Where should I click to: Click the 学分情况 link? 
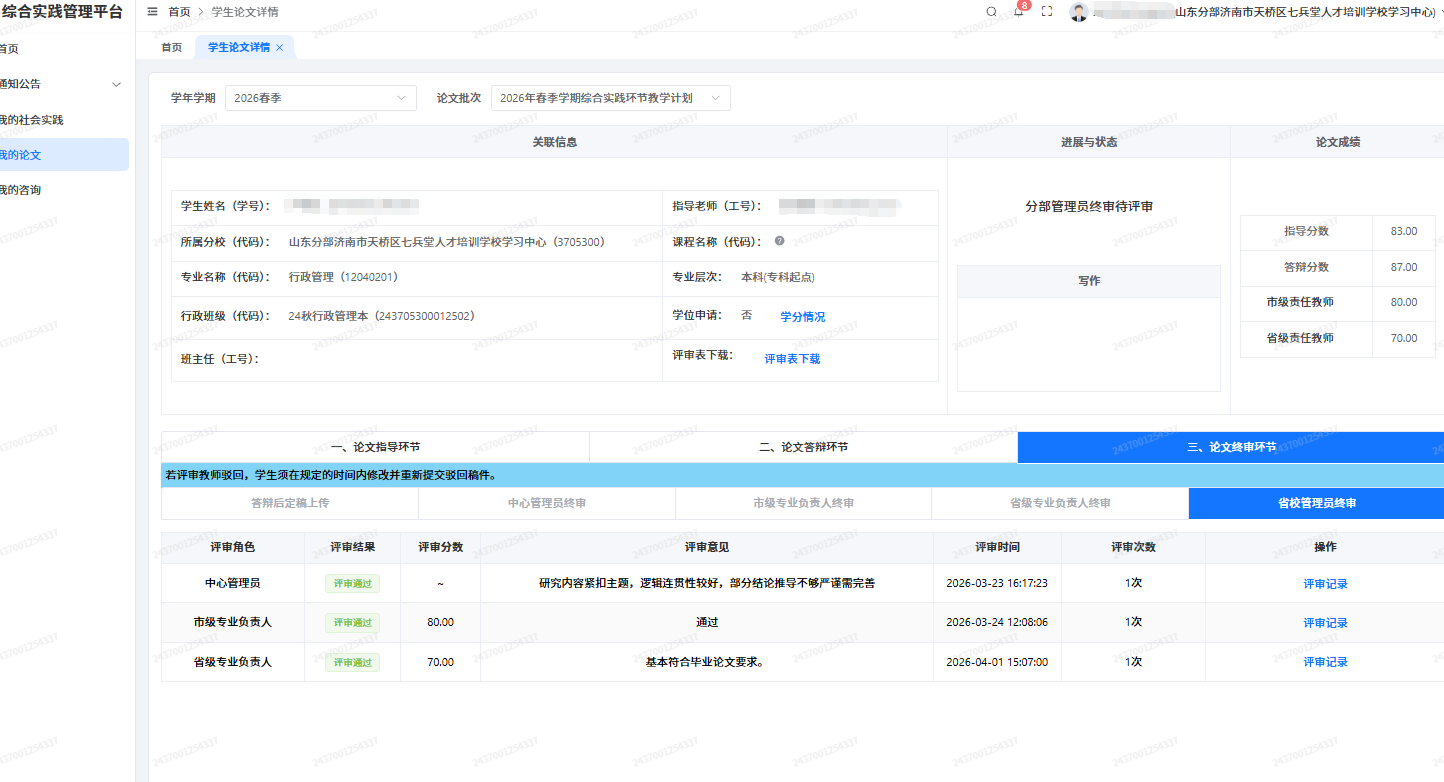[x=803, y=317]
